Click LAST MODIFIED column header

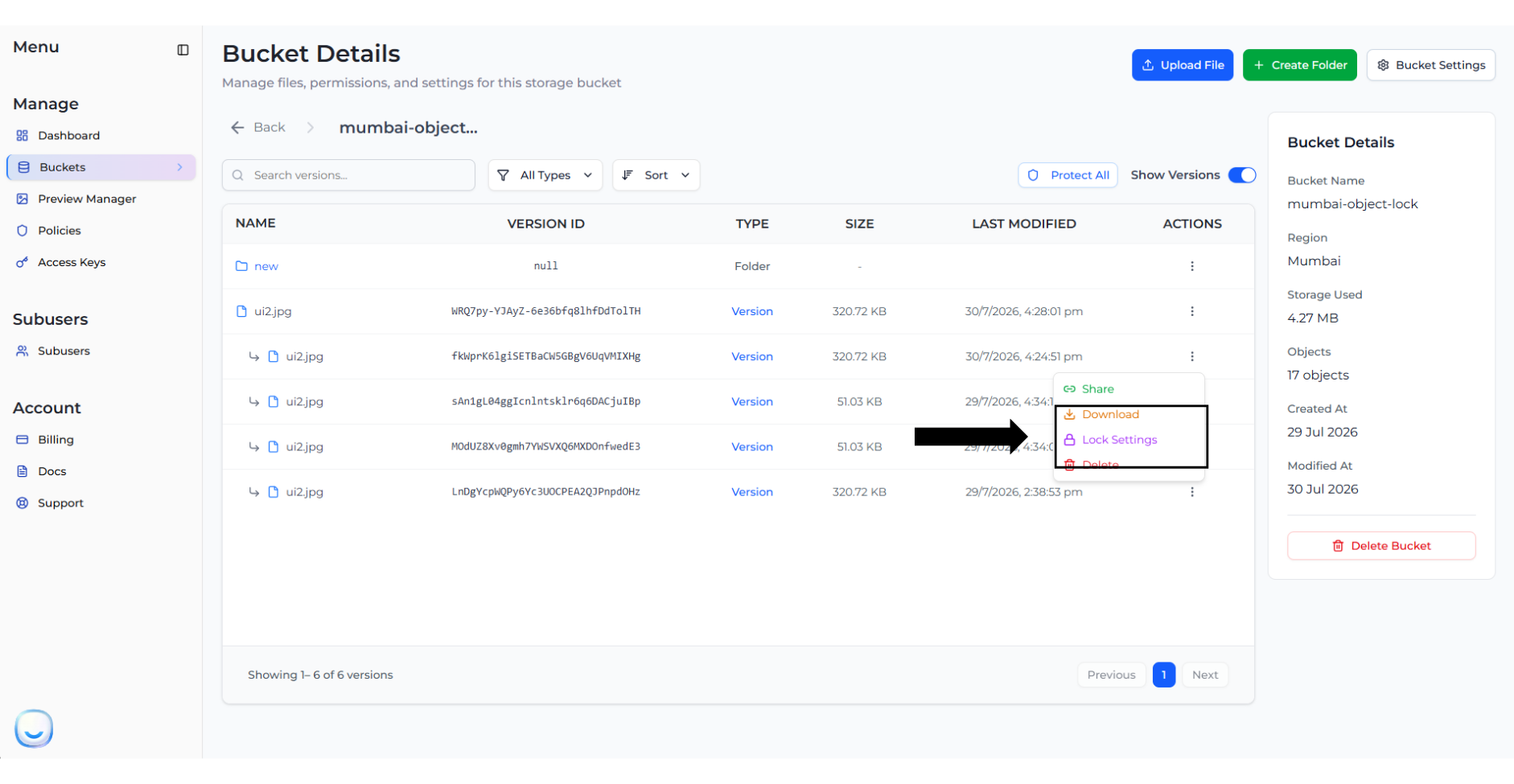coord(1023,224)
